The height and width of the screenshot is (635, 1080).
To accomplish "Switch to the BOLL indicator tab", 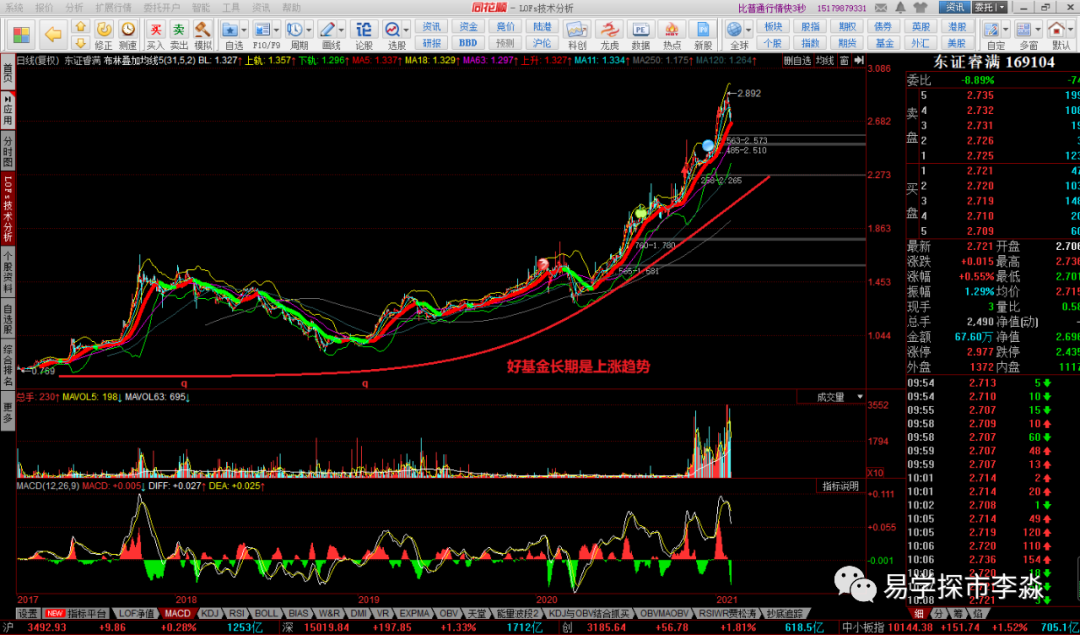I will pyautogui.click(x=266, y=613).
